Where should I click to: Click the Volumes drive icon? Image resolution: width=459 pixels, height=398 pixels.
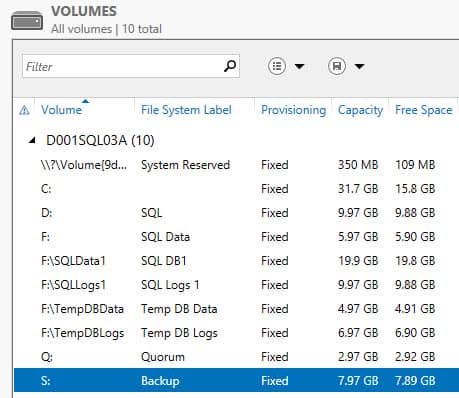coord(27,21)
